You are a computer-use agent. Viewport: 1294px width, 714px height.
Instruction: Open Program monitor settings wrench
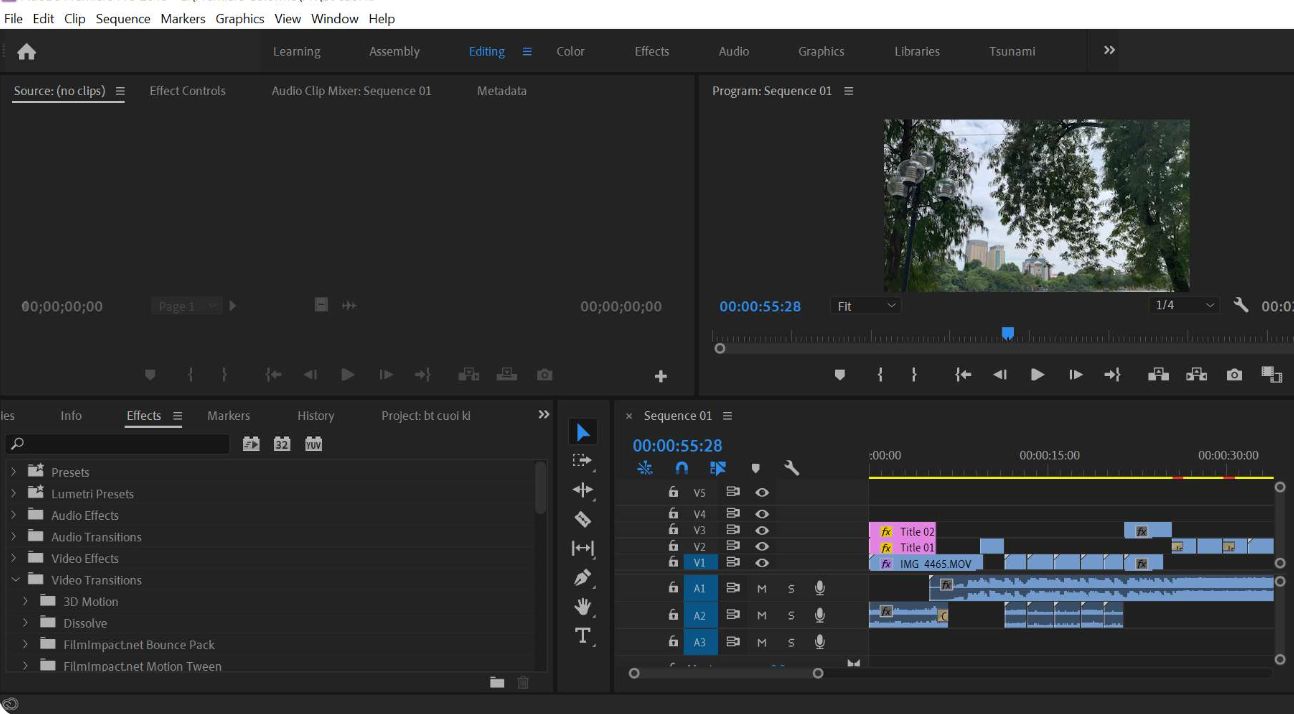click(1241, 305)
